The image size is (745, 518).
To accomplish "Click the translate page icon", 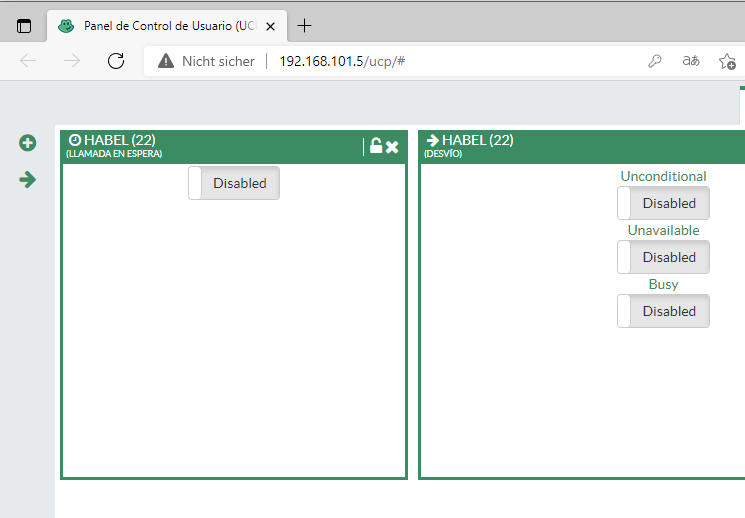I will pyautogui.click(x=691, y=61).
